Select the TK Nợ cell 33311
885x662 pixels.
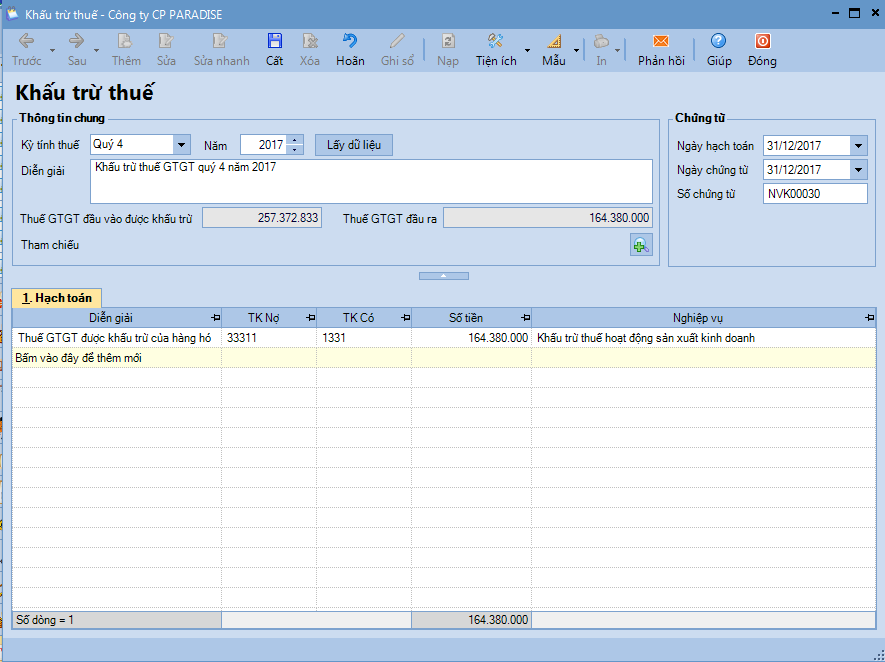[269, 337]
